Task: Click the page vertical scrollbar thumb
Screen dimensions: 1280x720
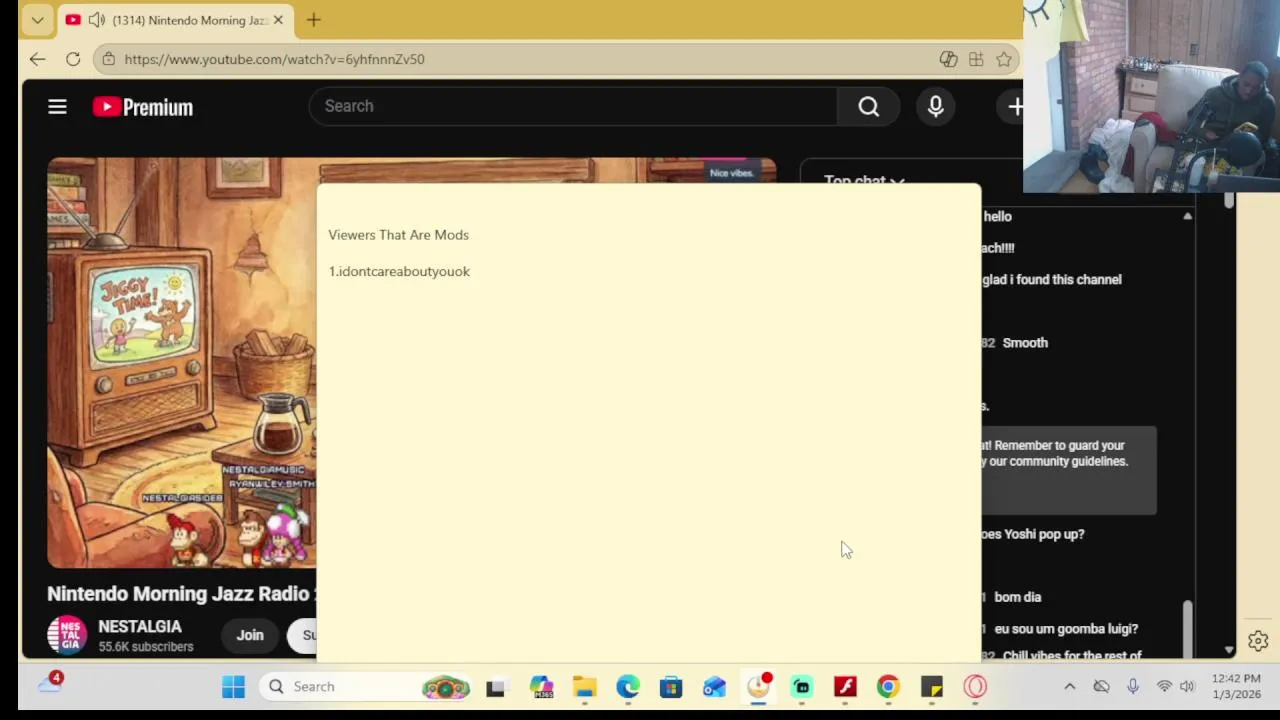Action: pos(1229,202)
